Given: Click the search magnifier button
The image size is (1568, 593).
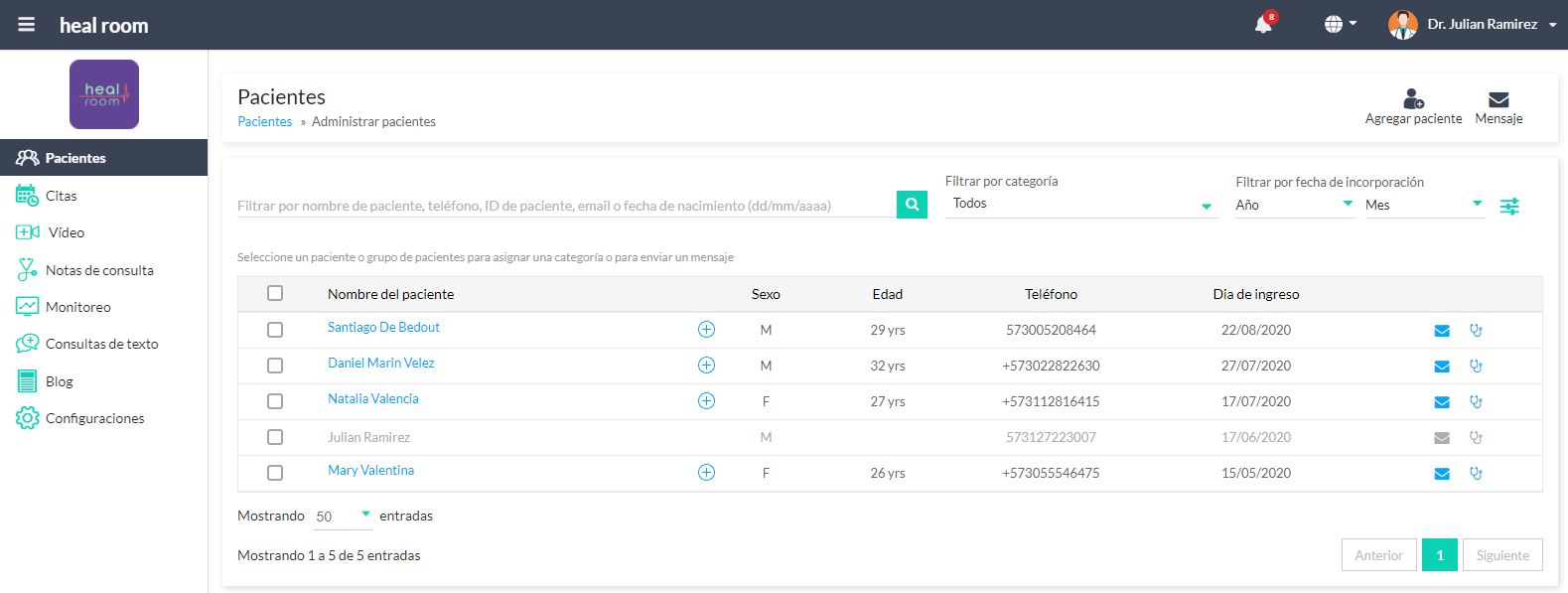Looking at the screenshot, I should [911, 205].
